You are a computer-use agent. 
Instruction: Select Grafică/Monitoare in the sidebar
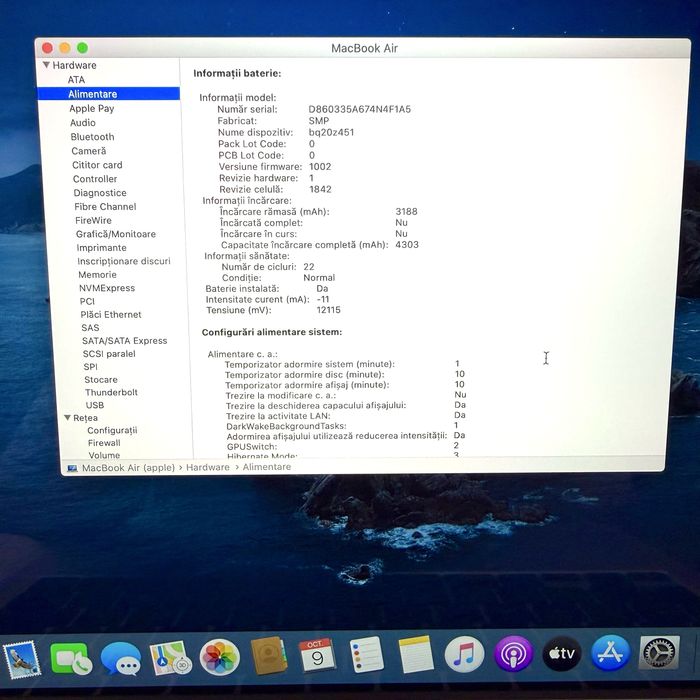coord(116,234)
